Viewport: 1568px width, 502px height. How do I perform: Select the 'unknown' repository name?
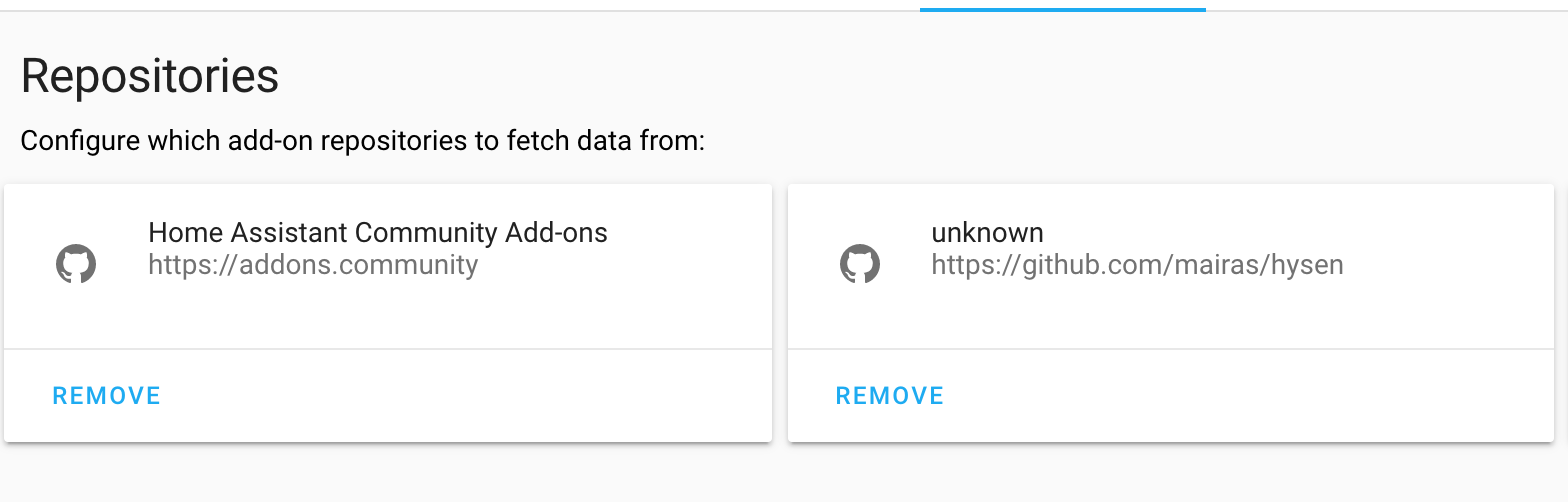pyautogui.click(x=987, y=233)
